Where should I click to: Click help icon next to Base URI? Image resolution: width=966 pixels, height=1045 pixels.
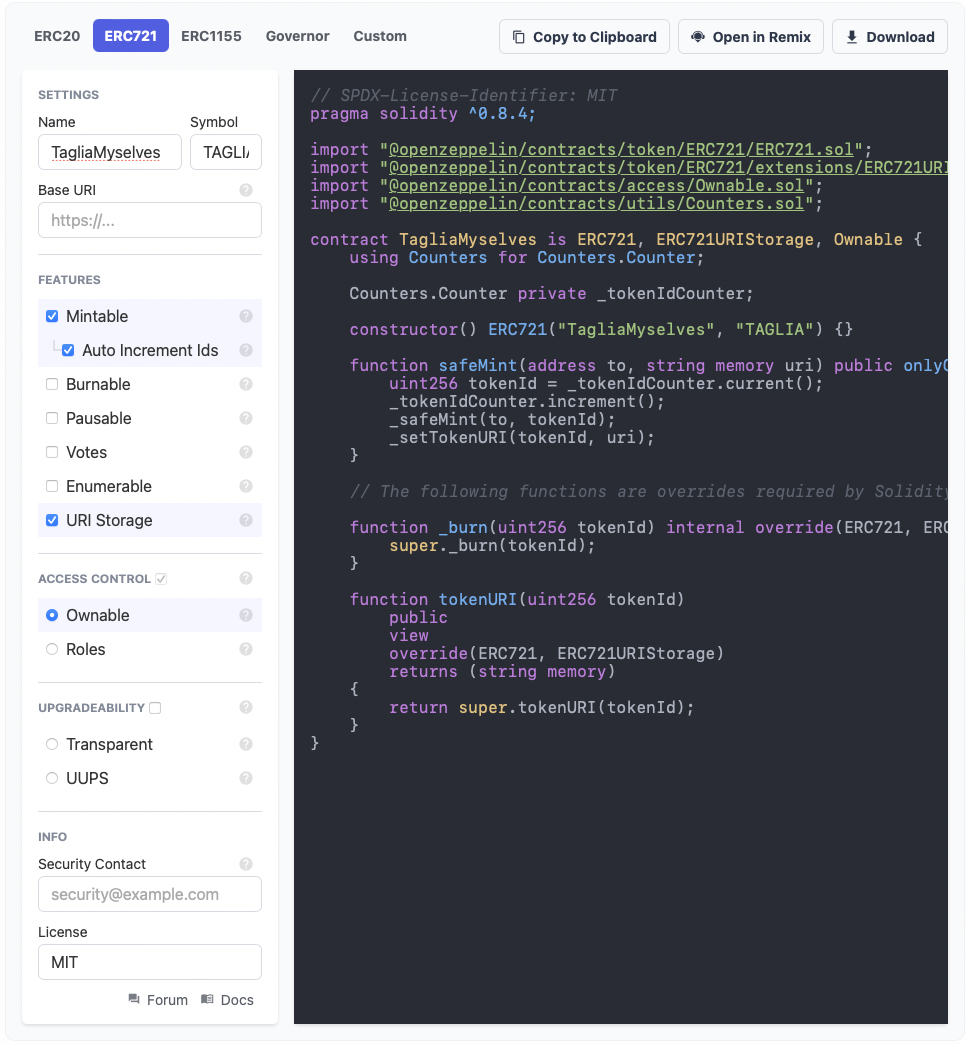(246, 190)
